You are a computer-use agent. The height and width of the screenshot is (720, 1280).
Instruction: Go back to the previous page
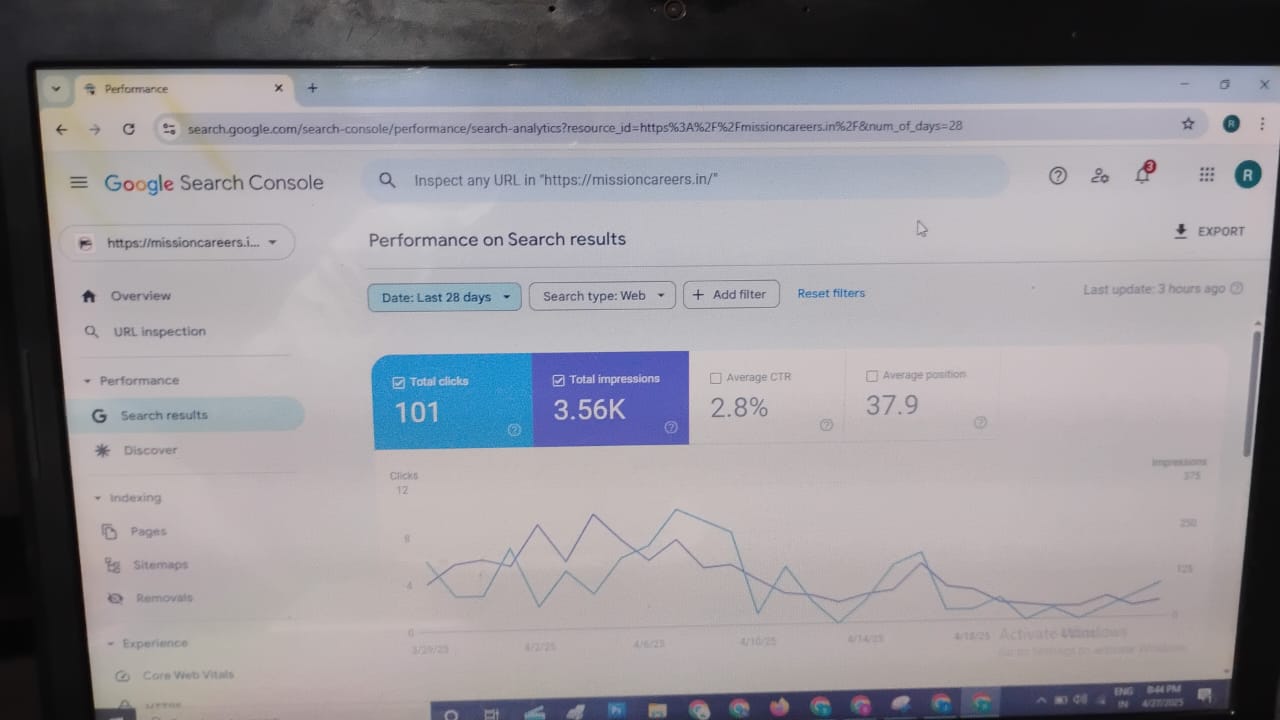coord(61,129)
